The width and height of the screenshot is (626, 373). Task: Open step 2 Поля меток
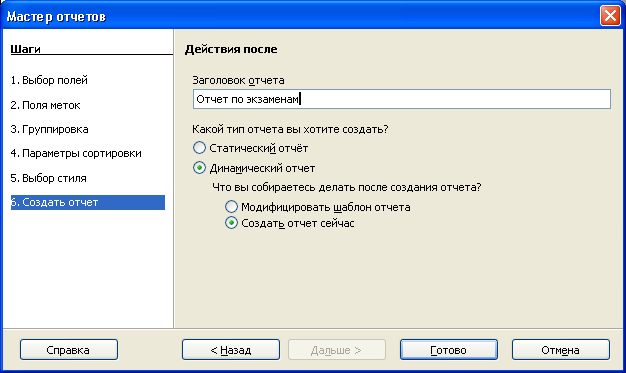click(46, 105)
